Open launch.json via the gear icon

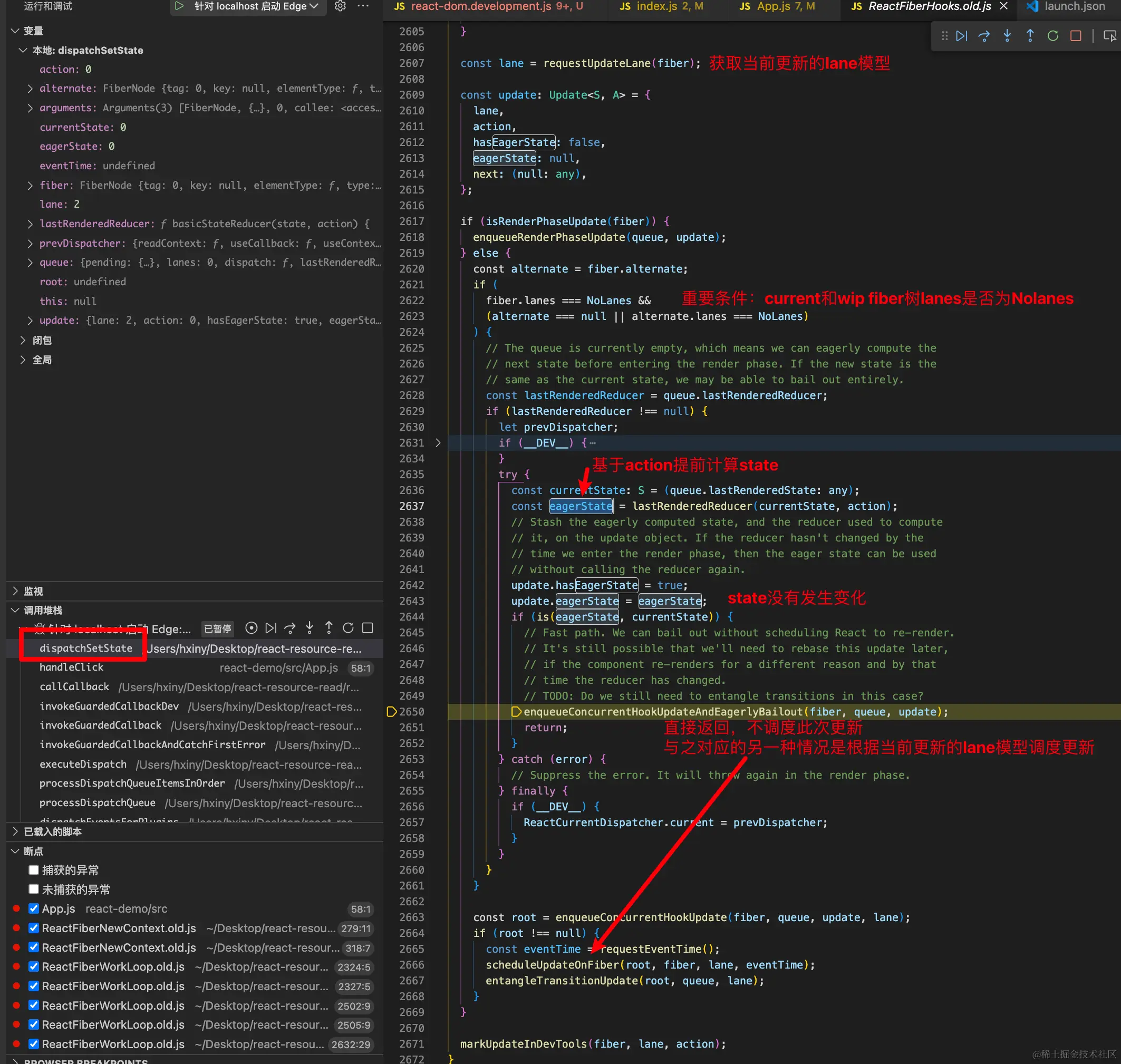click(341, 6)
